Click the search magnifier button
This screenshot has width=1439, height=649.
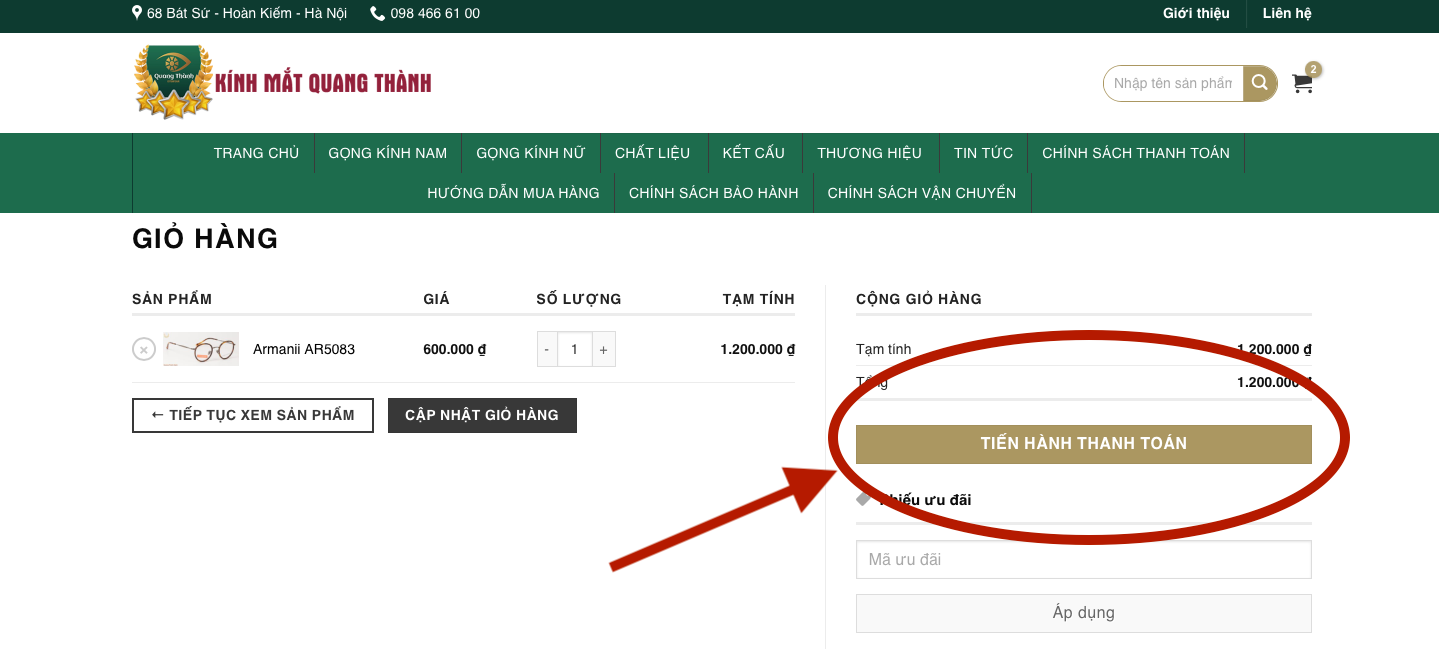pyautogui.click(x=1260, y=84)
